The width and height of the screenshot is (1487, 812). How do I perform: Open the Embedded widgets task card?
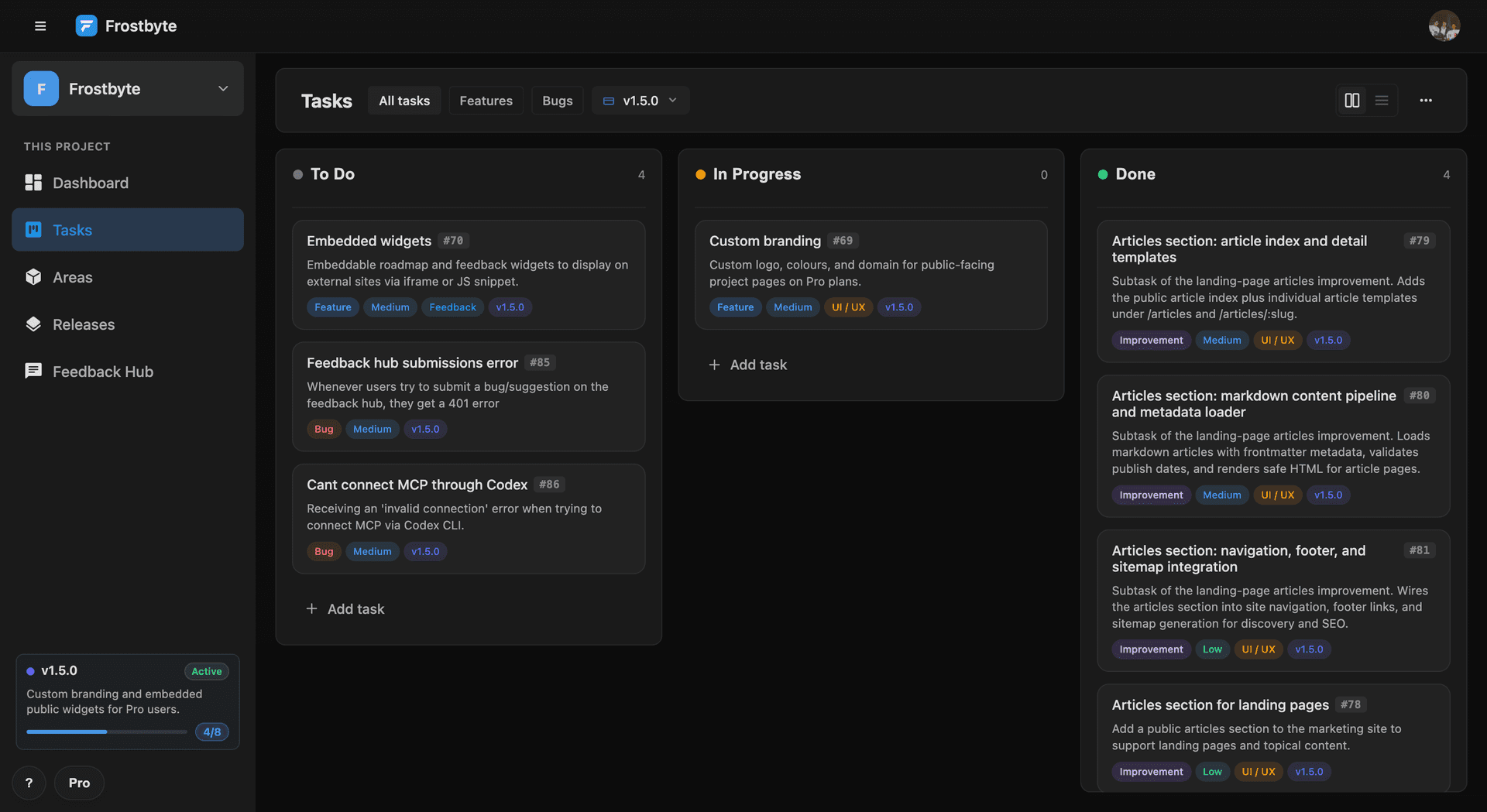(x=469, y=275)
